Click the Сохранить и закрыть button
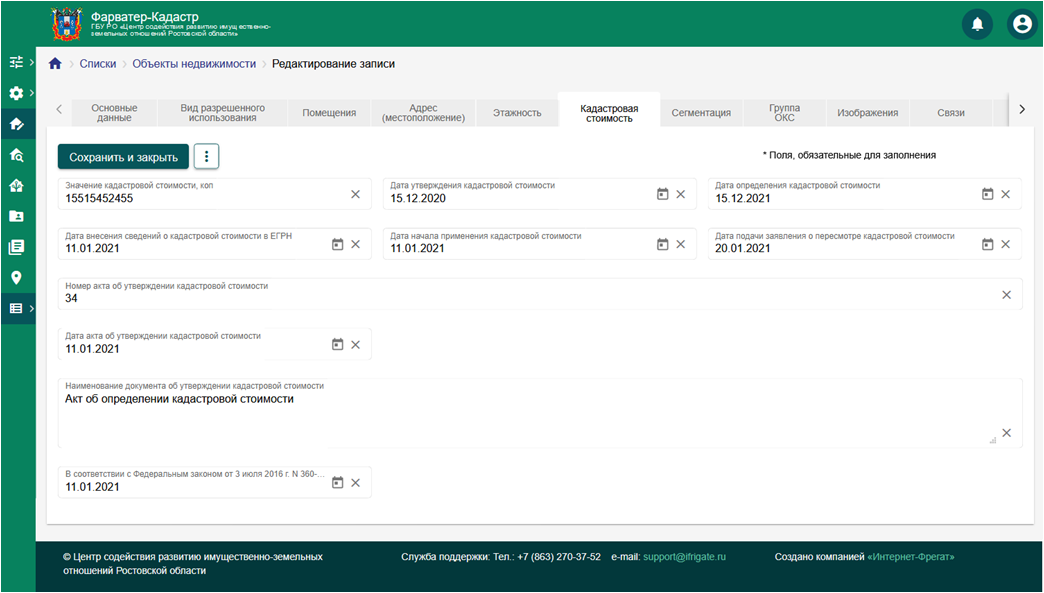The width and height of the screenshot is (1044, 593). coord(123,157)
